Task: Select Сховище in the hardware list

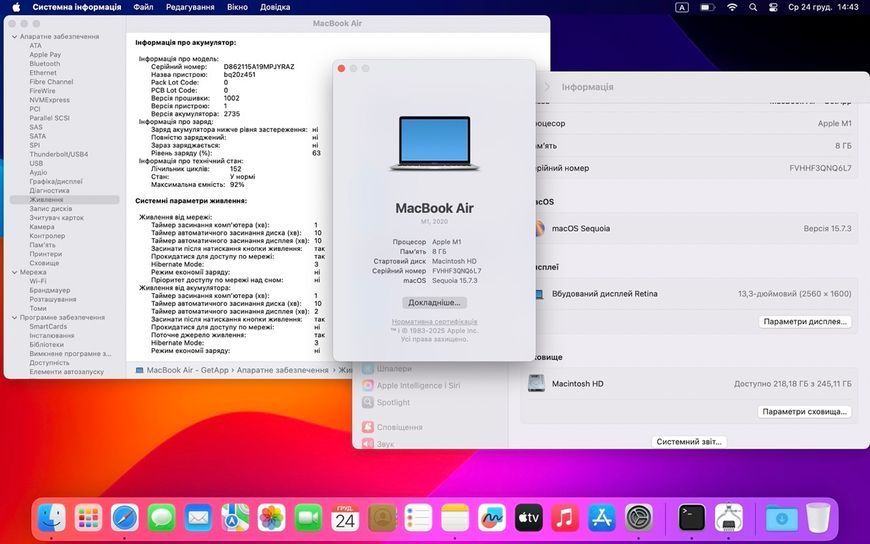Action: [x=44, y=263]
